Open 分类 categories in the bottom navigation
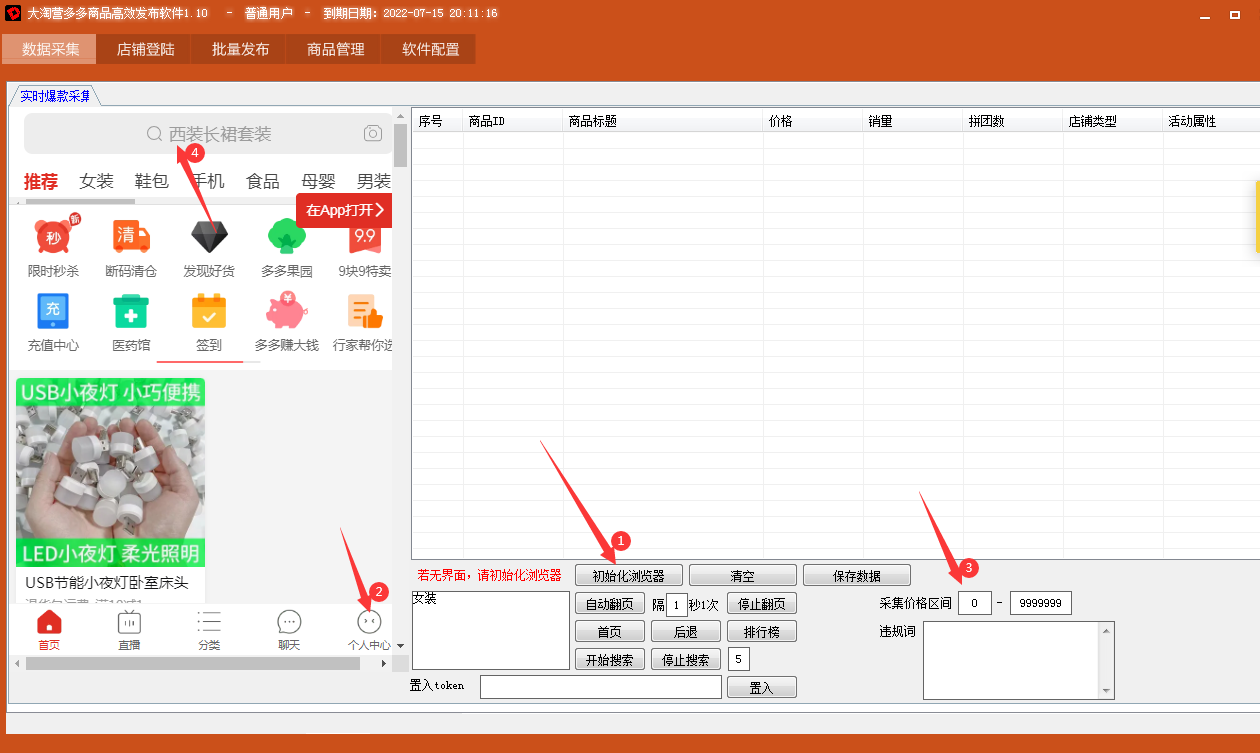Screen dimensions: 1260x753 pyautogui.click(x=209, y=631)
